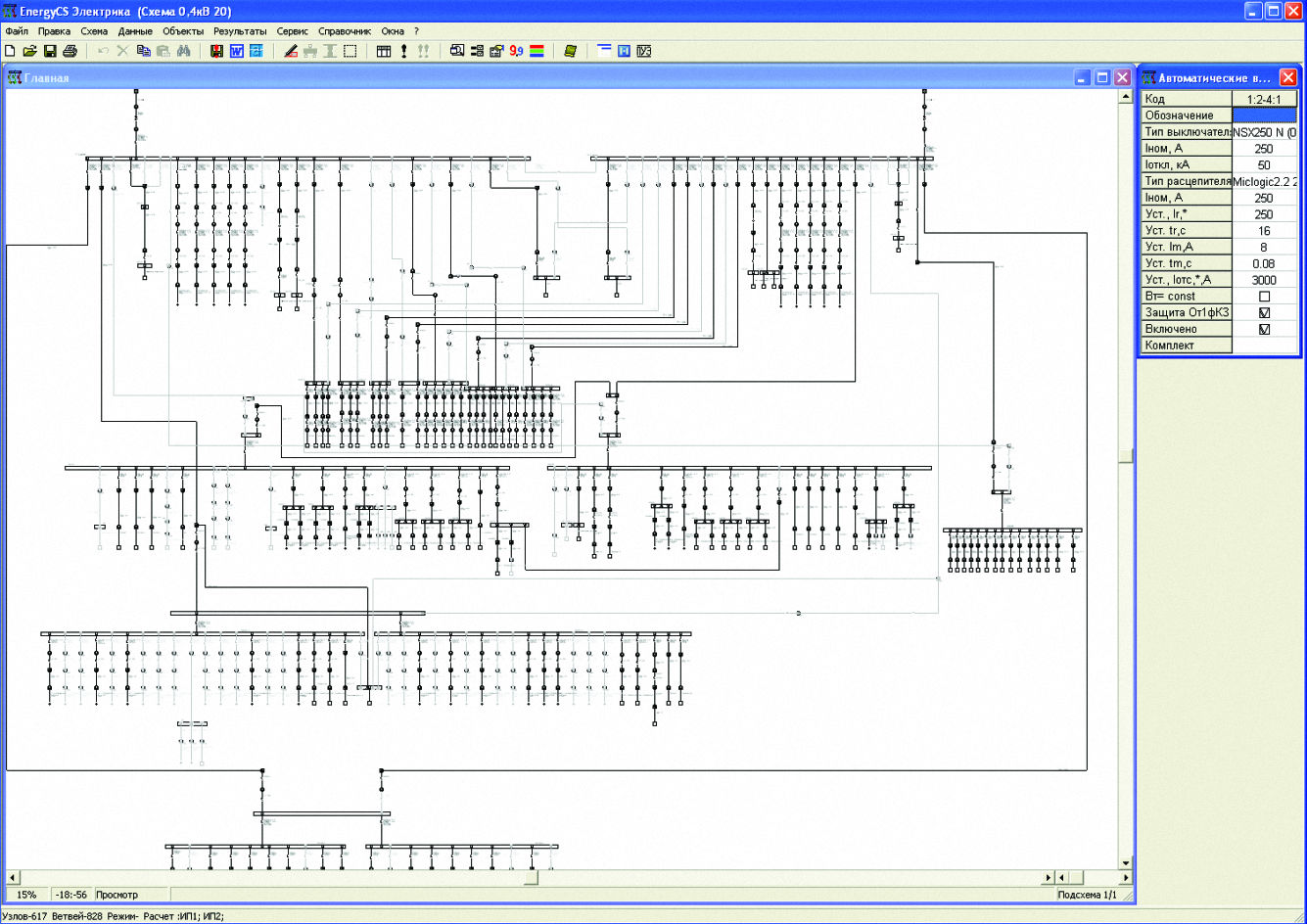
Task: Open the green reference book icon
Action: tap(571, 51)
